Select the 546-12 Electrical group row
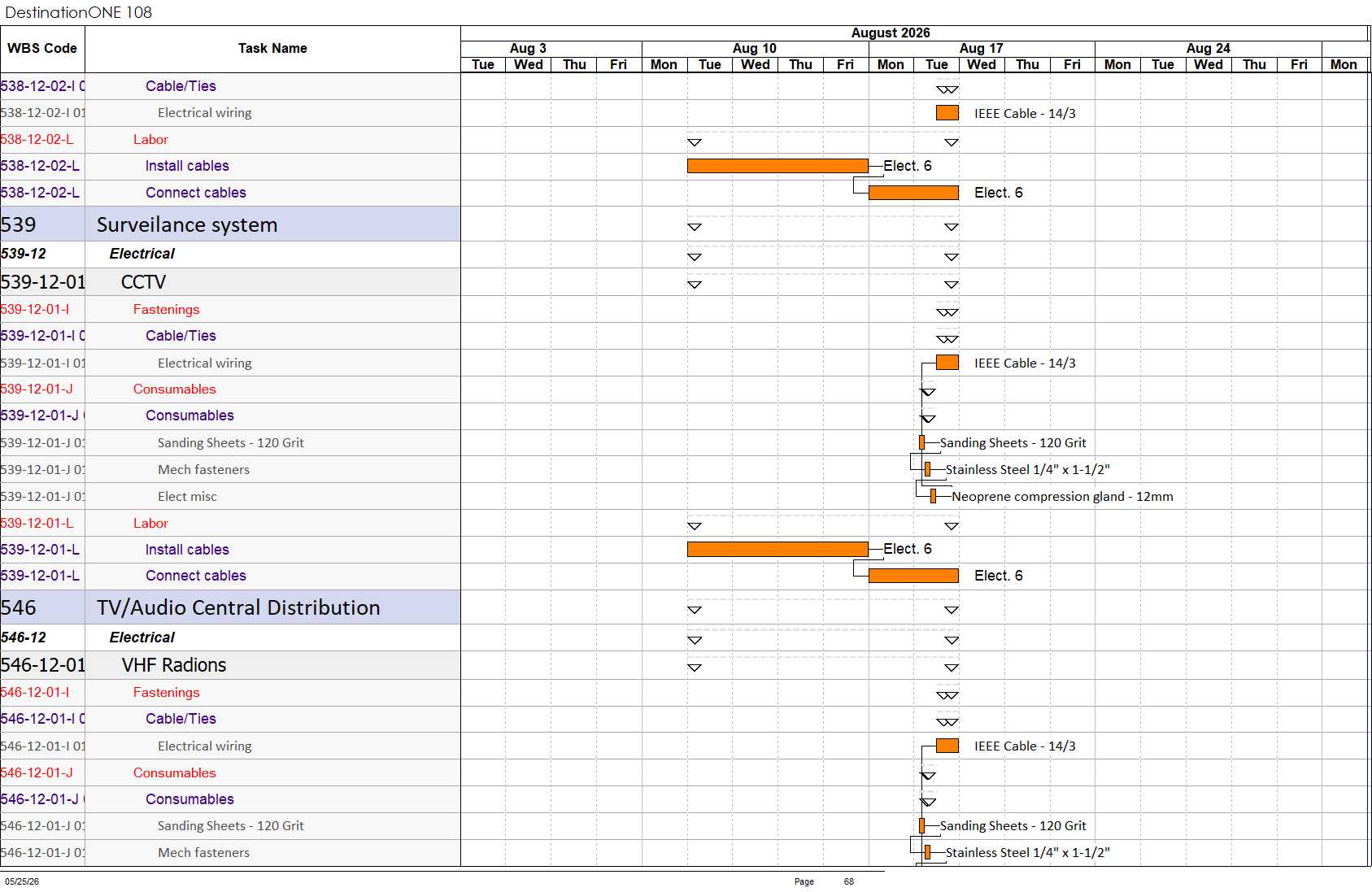Screen dimensions: 1372x892 [x=230, y=637]
